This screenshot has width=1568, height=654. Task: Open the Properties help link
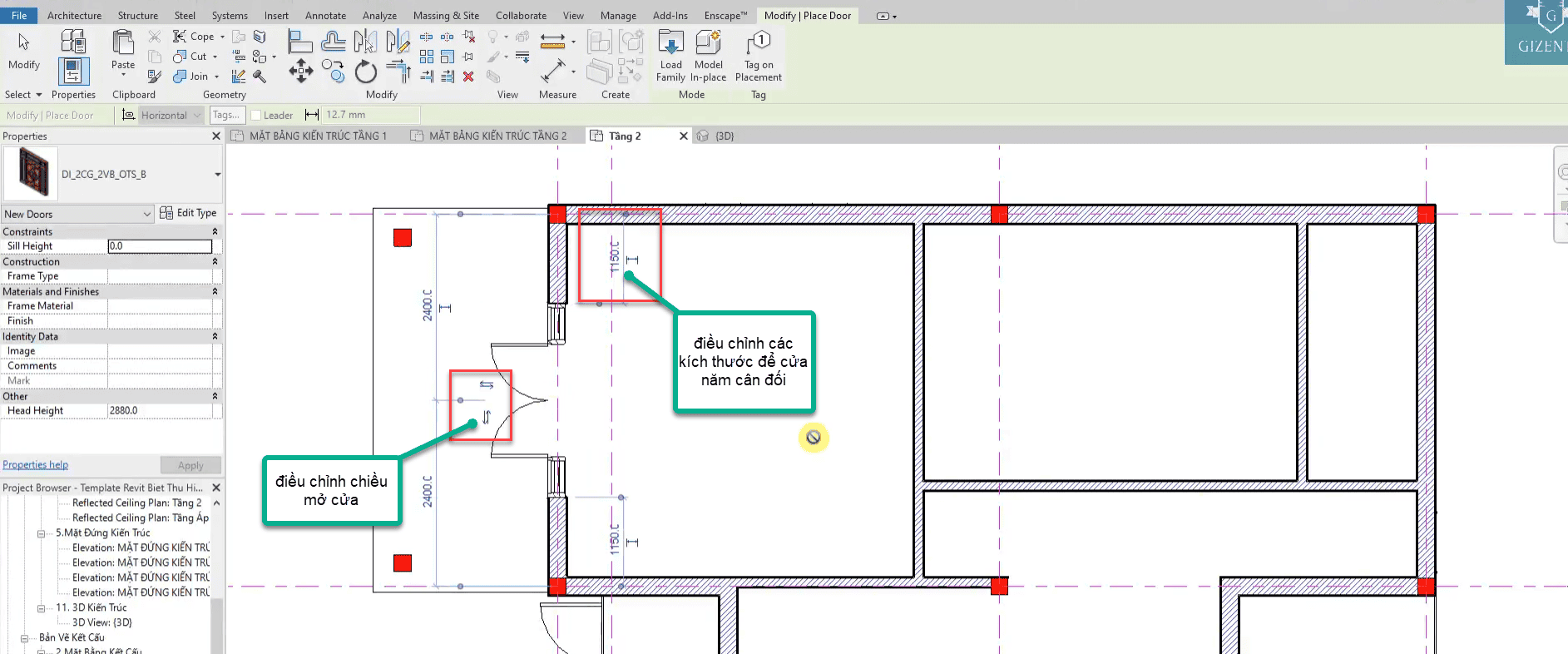pyautogui.click(x=35, y=465)
